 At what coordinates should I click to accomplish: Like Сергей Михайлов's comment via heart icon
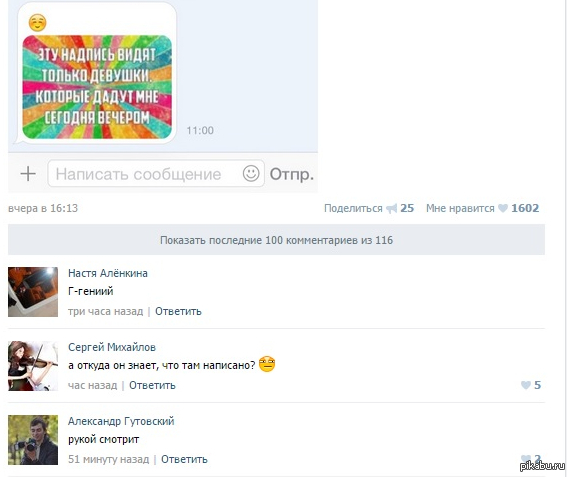pos(526,385)
